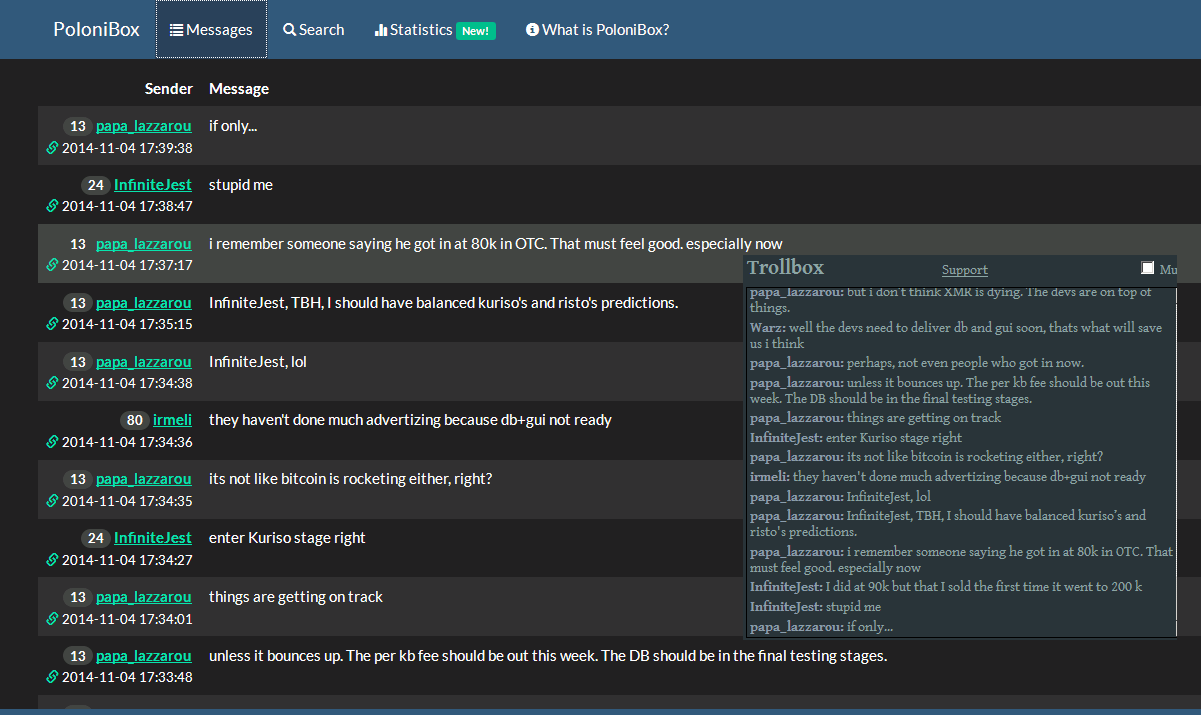Click the green New! badge on Statistics

click(476, 31)
